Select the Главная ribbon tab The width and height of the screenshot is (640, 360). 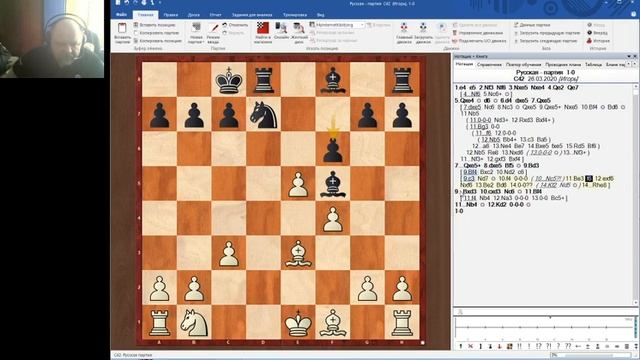[x=145, y=15]
